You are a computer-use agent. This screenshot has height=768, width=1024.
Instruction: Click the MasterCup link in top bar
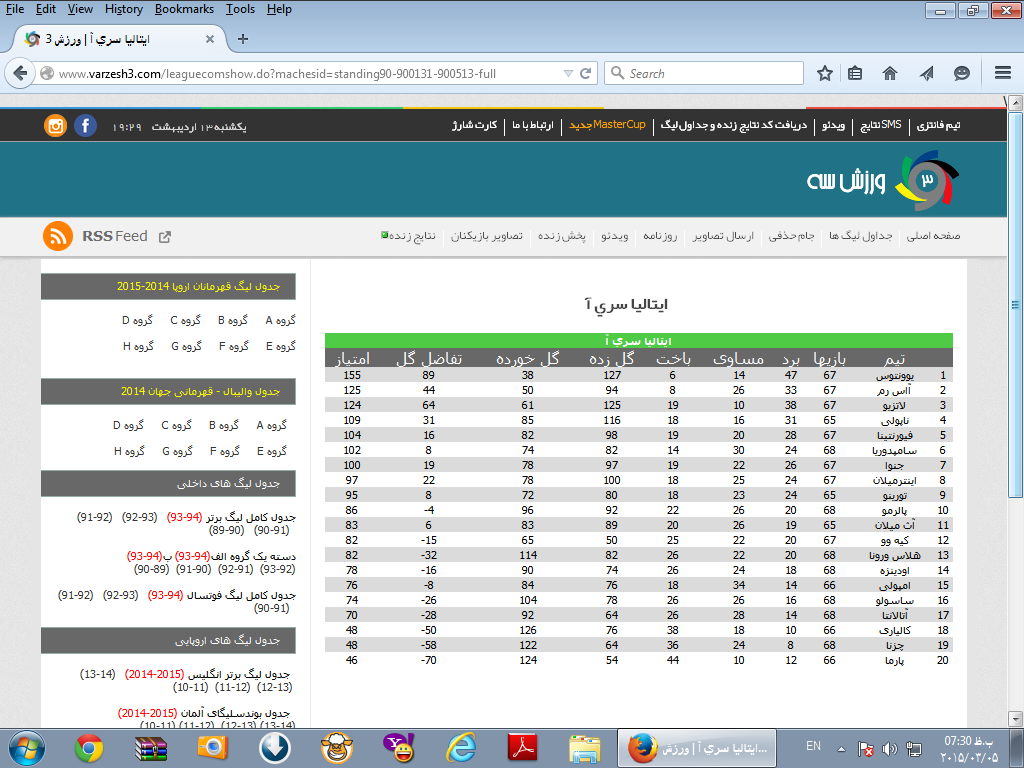point(619,125)
